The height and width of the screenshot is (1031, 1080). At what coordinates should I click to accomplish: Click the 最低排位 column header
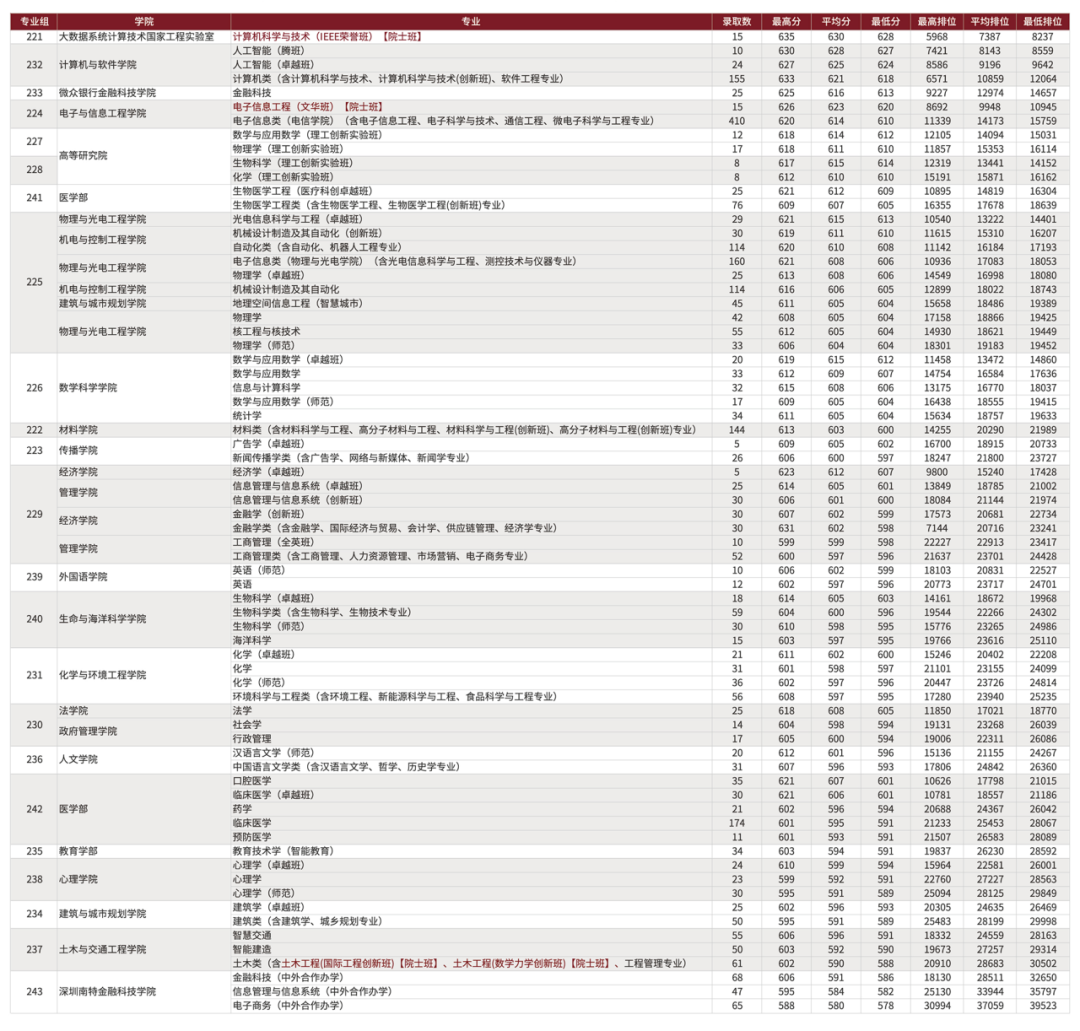(1043, 21)
